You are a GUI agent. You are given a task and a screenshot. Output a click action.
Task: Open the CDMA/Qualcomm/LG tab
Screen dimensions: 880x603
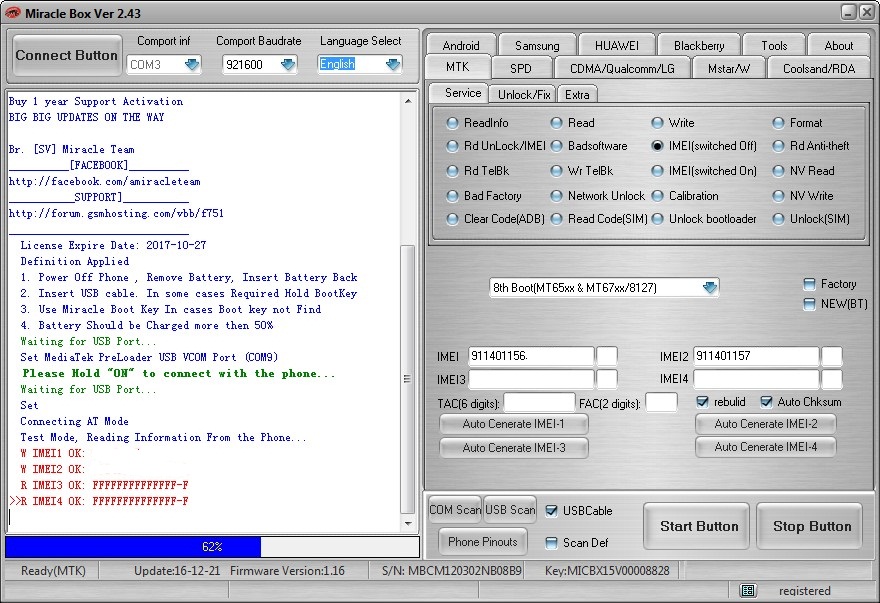pos(622,68)
